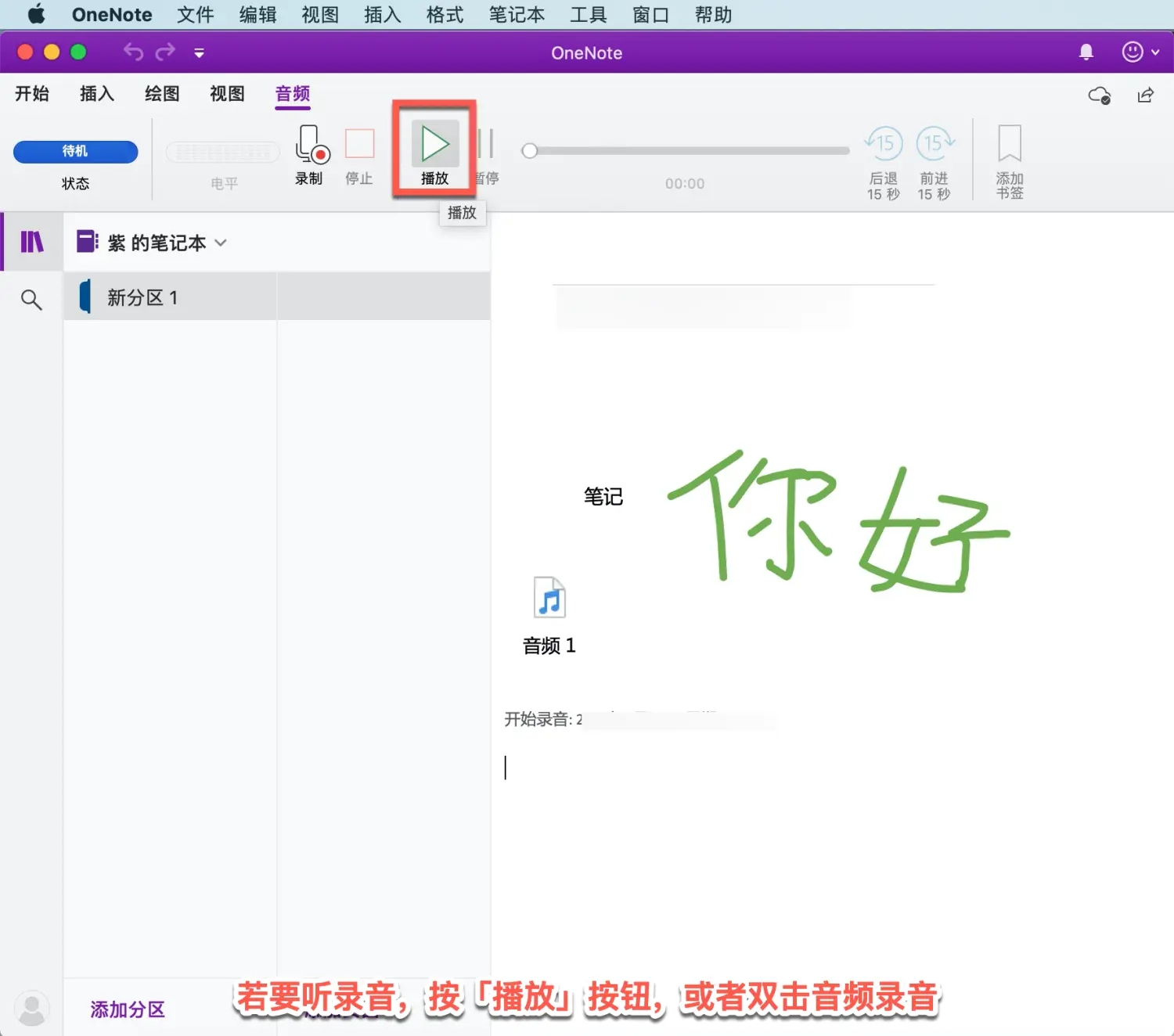Open the 共享 (Share) button

click(1145, 95)
